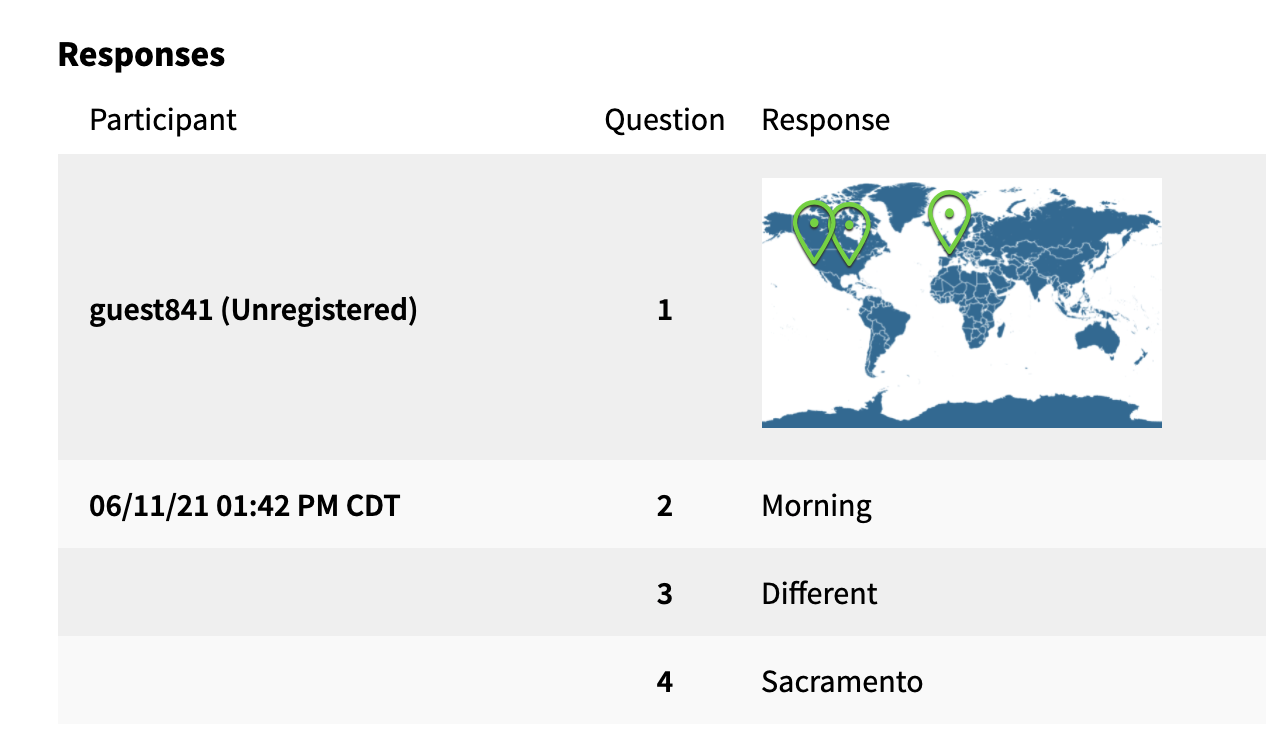
Task: Click the Different response text
Action: pos(819,594)
